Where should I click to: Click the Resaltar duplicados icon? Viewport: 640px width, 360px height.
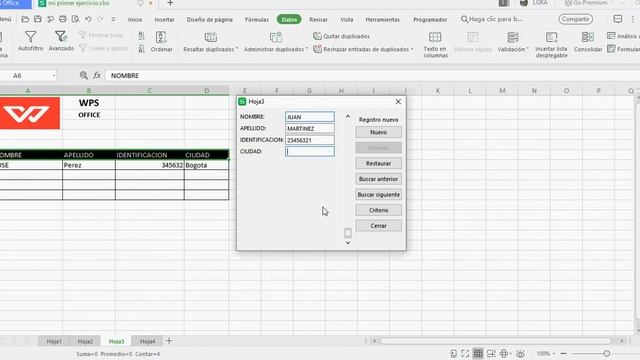(x=211, y=38)
